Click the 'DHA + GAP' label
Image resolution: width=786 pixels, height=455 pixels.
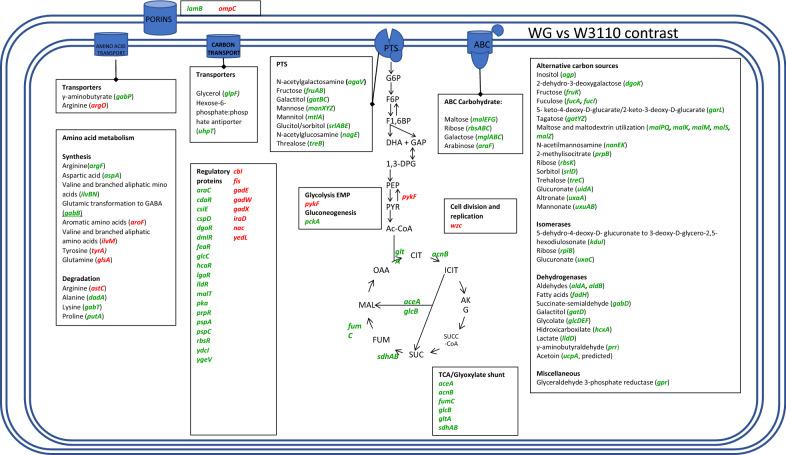point(406,142)
